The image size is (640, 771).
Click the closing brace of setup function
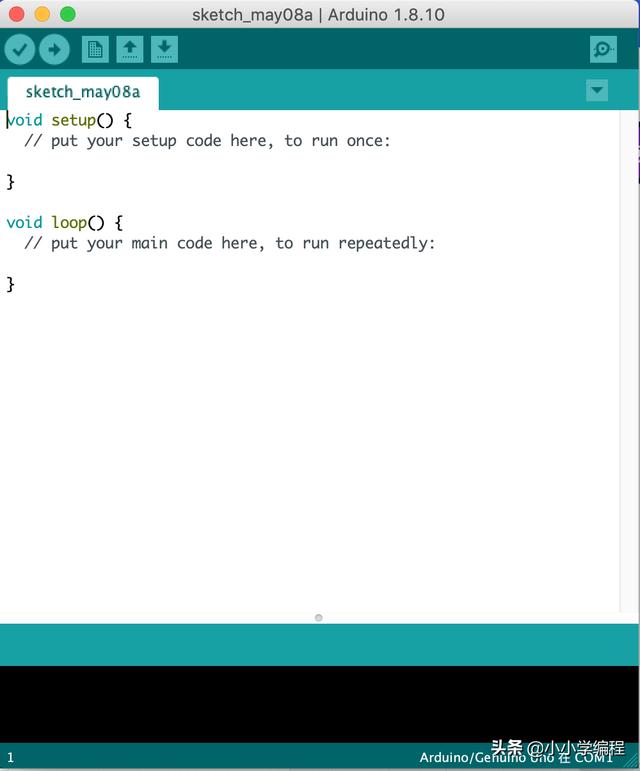10,182
